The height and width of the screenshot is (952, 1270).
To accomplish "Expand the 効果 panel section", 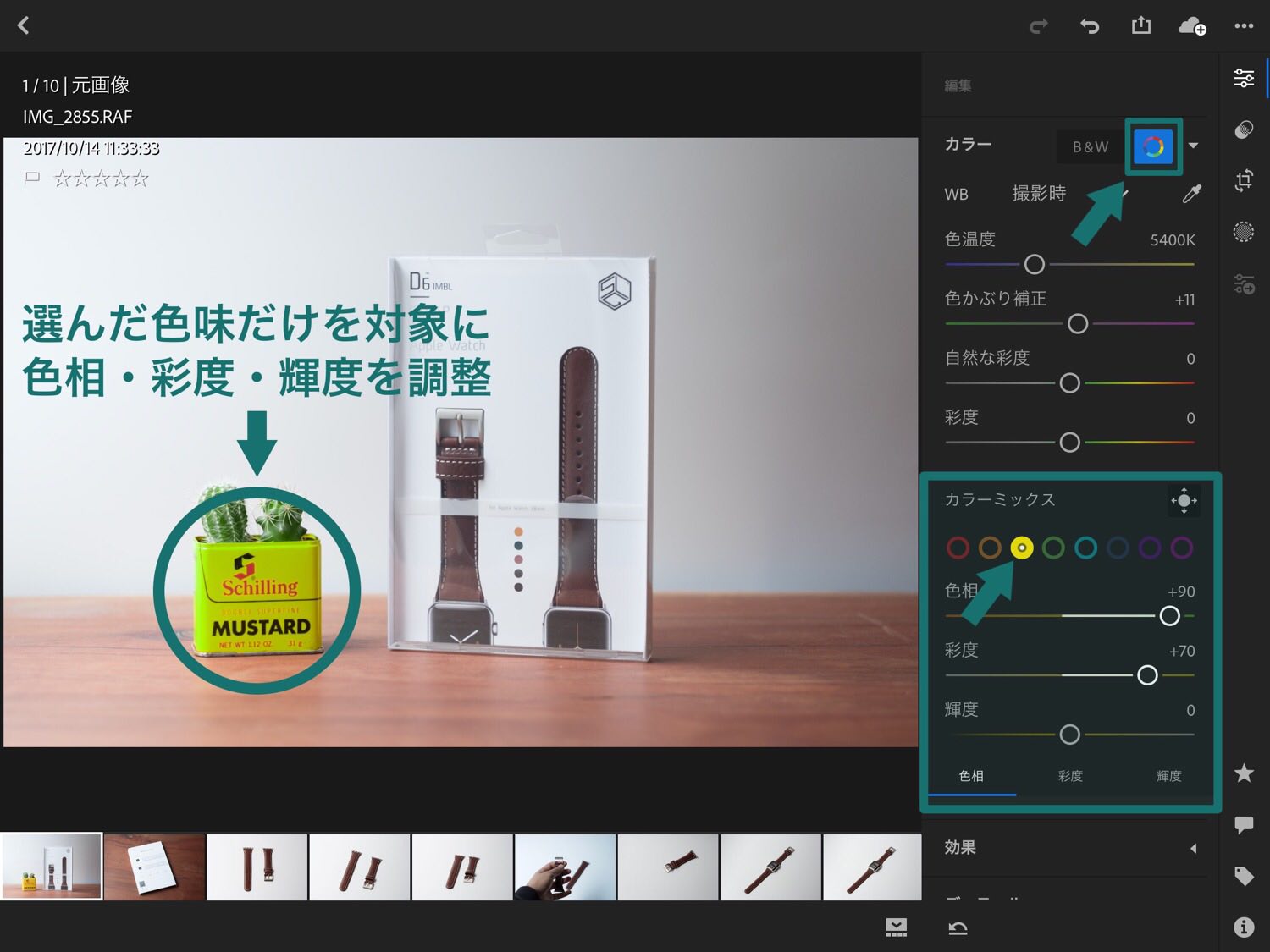I will tap(1193, 848).
